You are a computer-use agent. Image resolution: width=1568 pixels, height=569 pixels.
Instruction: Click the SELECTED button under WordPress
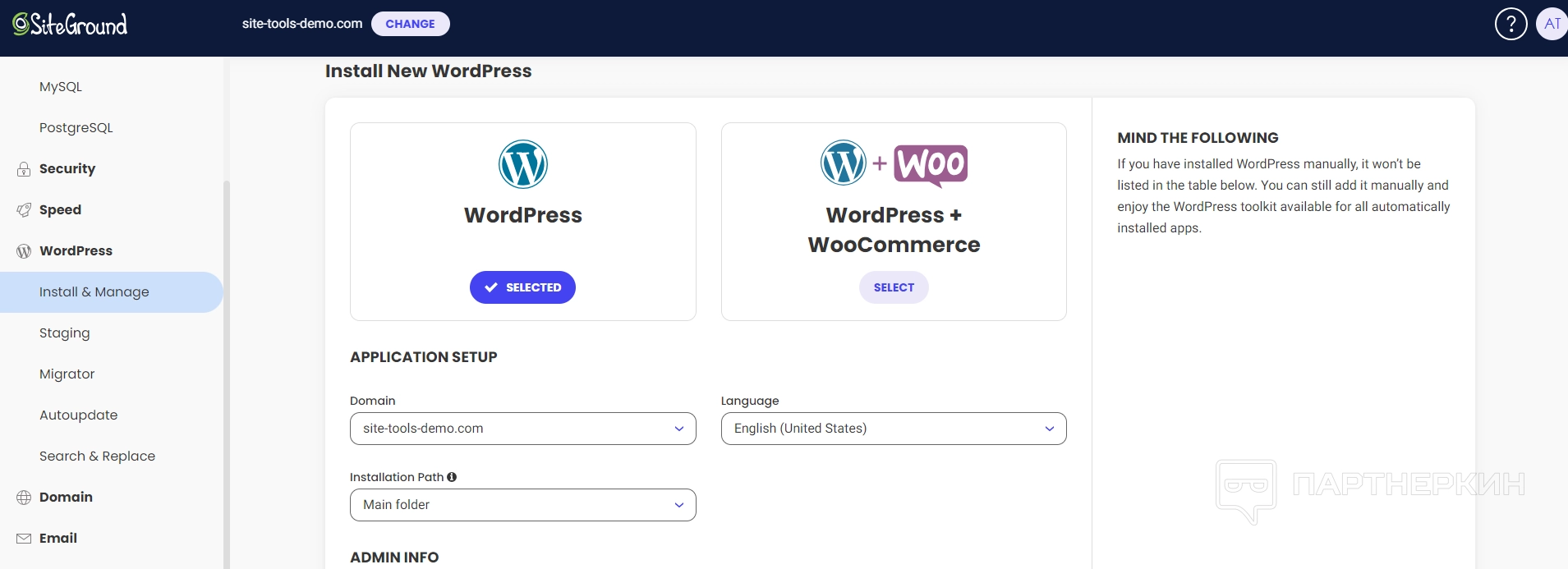(x=522, y=287)
